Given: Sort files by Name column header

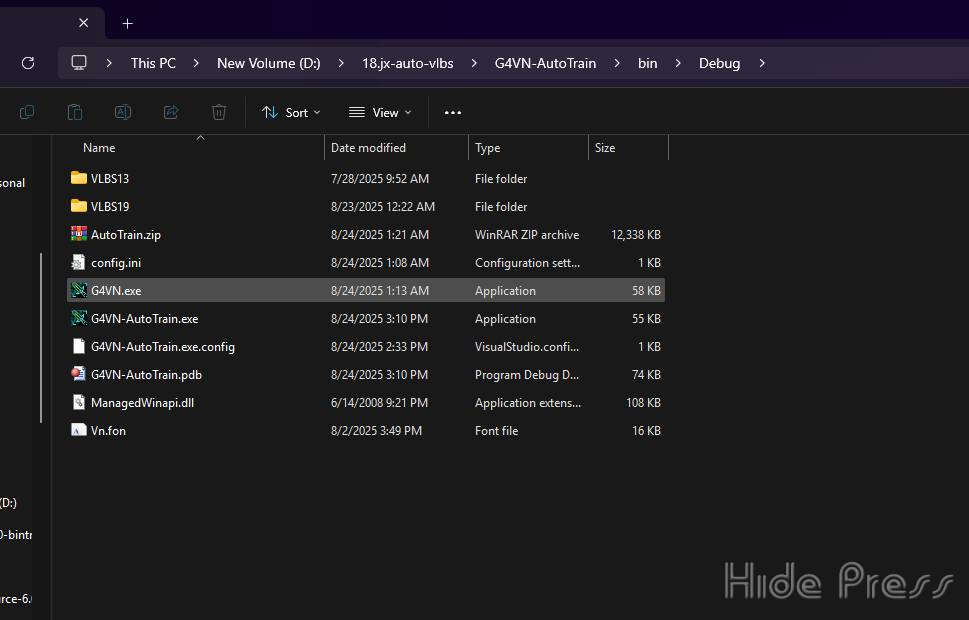Looking at the screenshot, I should pyautogui.click(x=99, y=148).
